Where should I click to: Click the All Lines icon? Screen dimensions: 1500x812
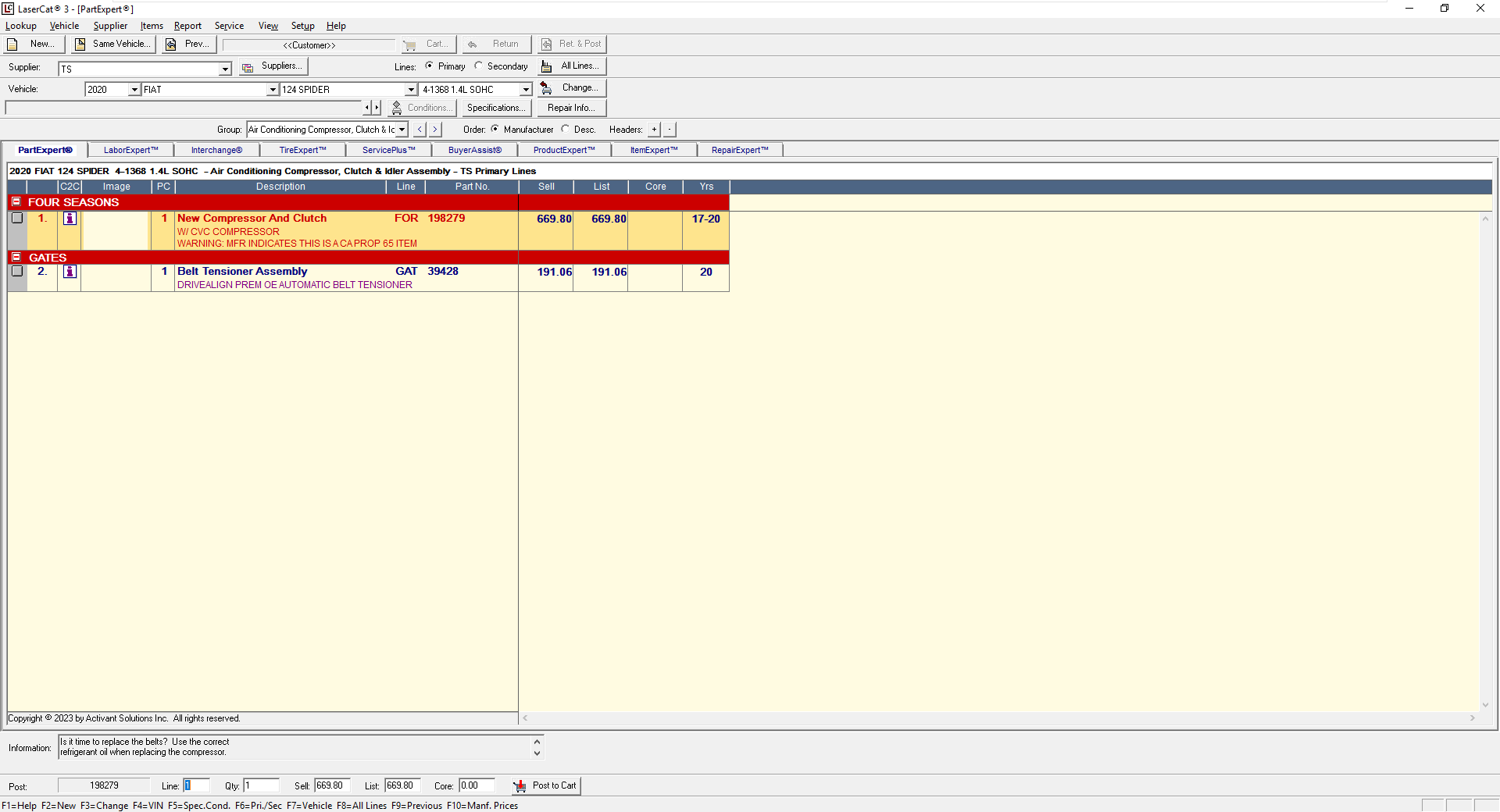[x=547, y=66]
